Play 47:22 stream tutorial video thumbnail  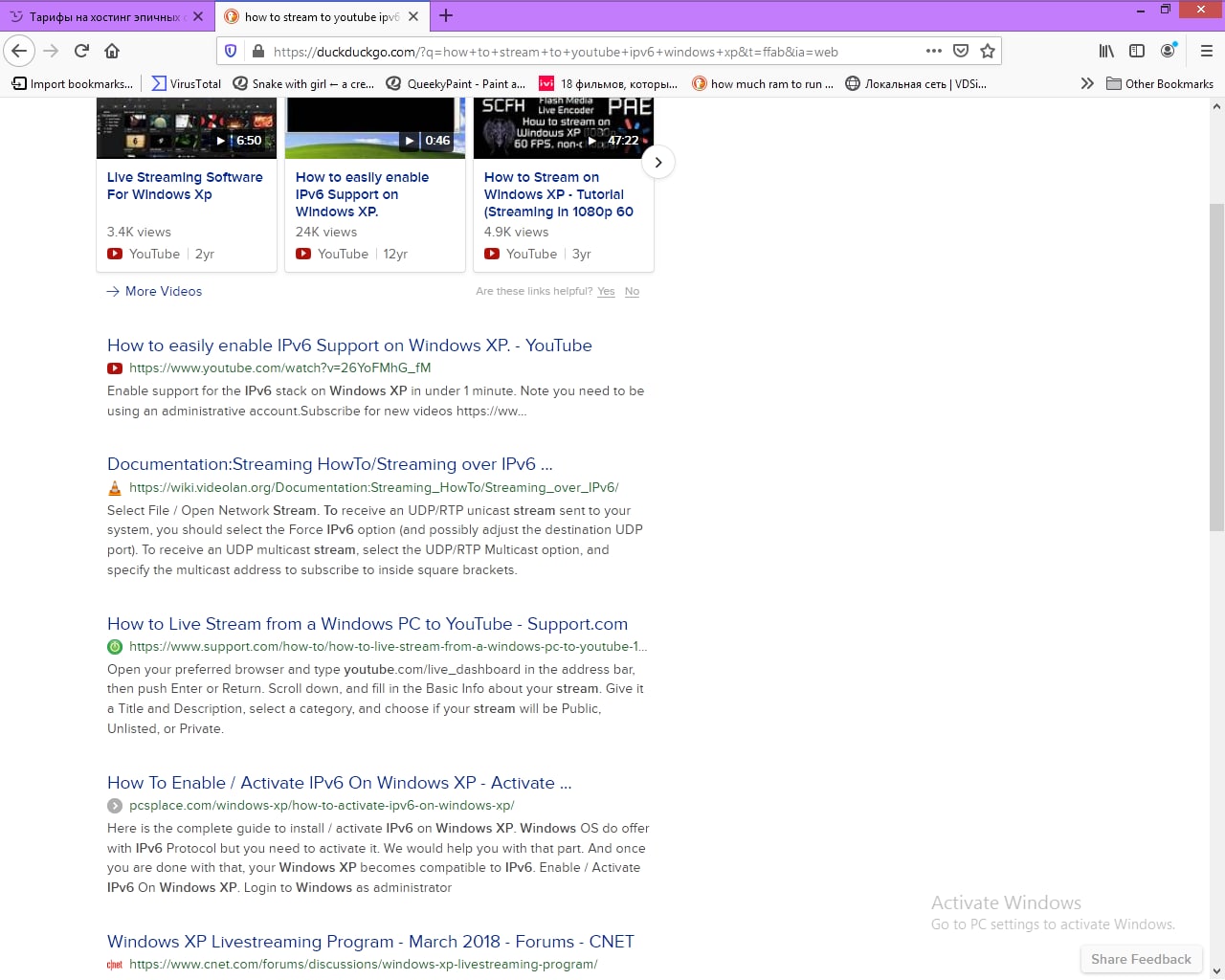(x=564, y=127)
